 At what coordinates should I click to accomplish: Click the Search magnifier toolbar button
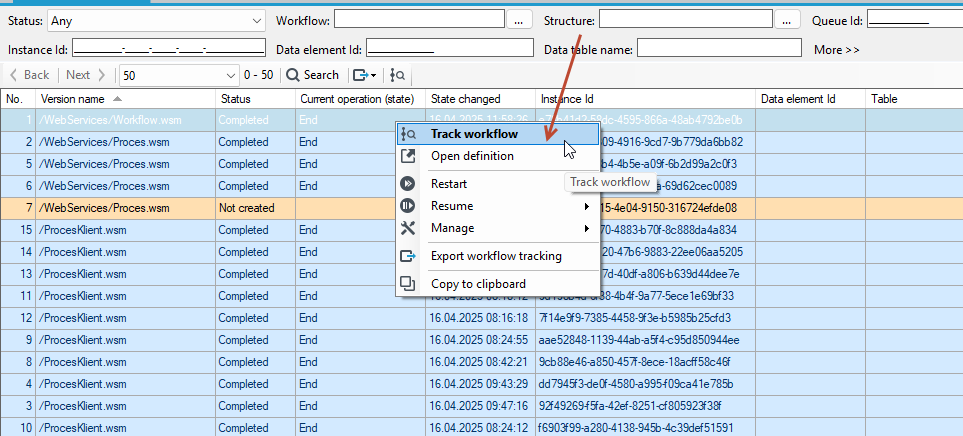313,75
